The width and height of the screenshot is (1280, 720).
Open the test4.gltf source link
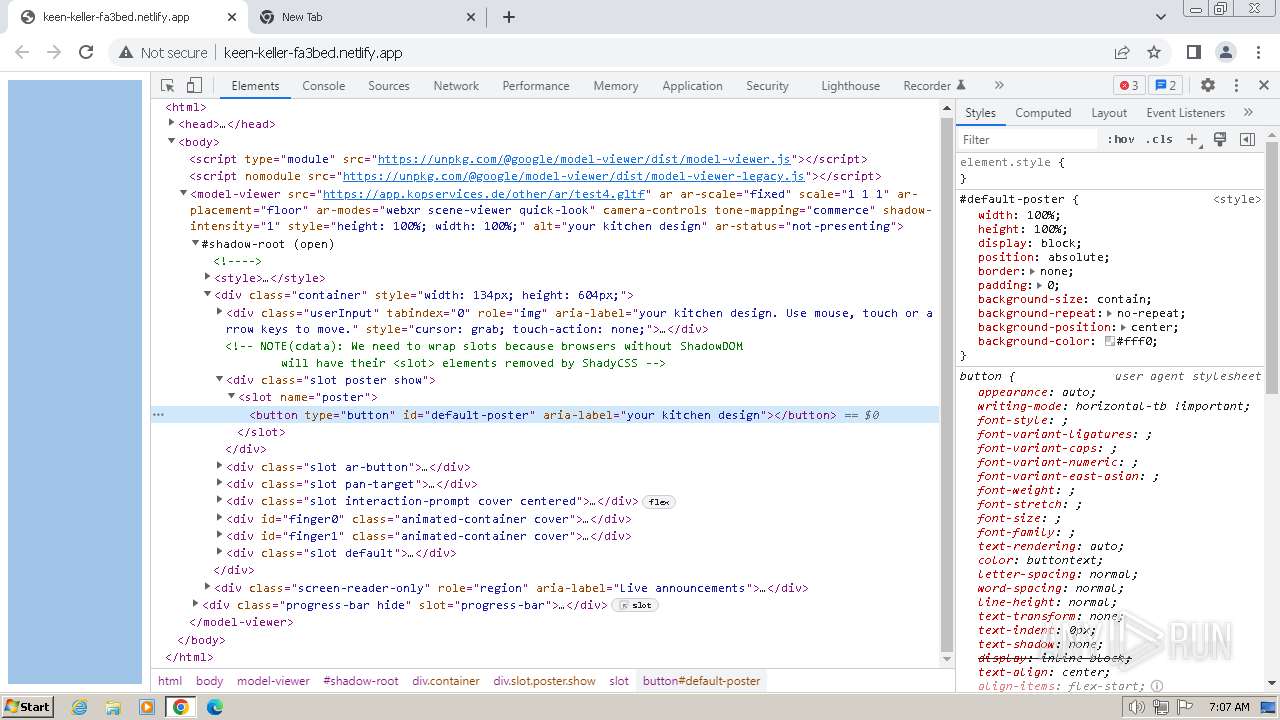click(x=484, y=194)
